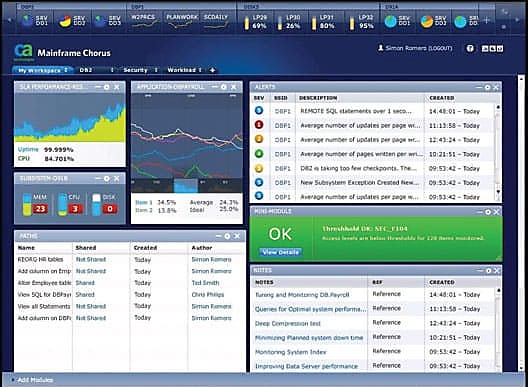Collapse the Alerts panel with minimize dash
528x387 pixels.
click(x=479, y=87)
